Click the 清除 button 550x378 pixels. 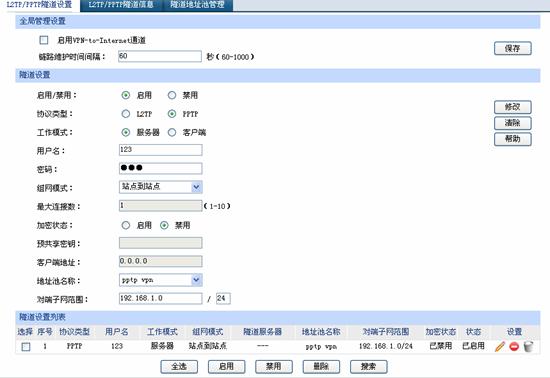point(512,123)
